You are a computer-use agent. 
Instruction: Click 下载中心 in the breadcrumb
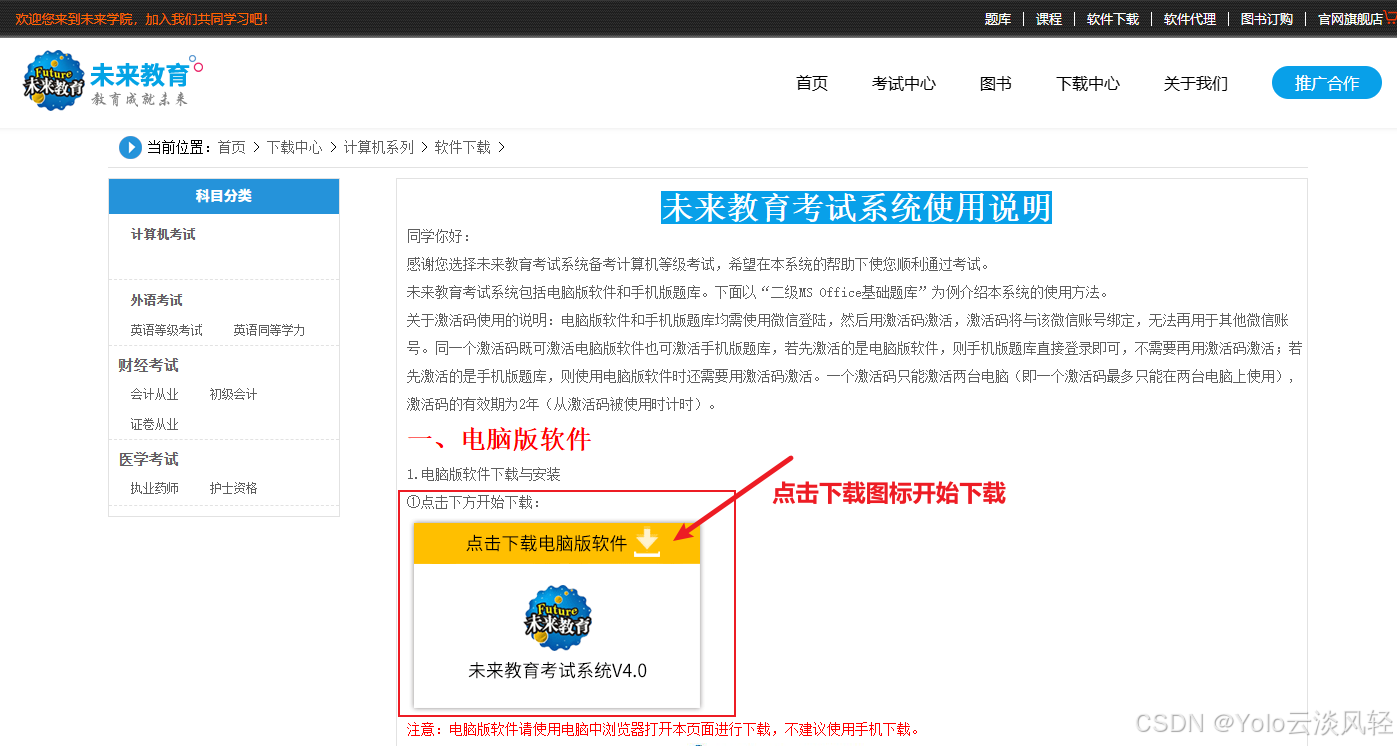tap(294, 147)
